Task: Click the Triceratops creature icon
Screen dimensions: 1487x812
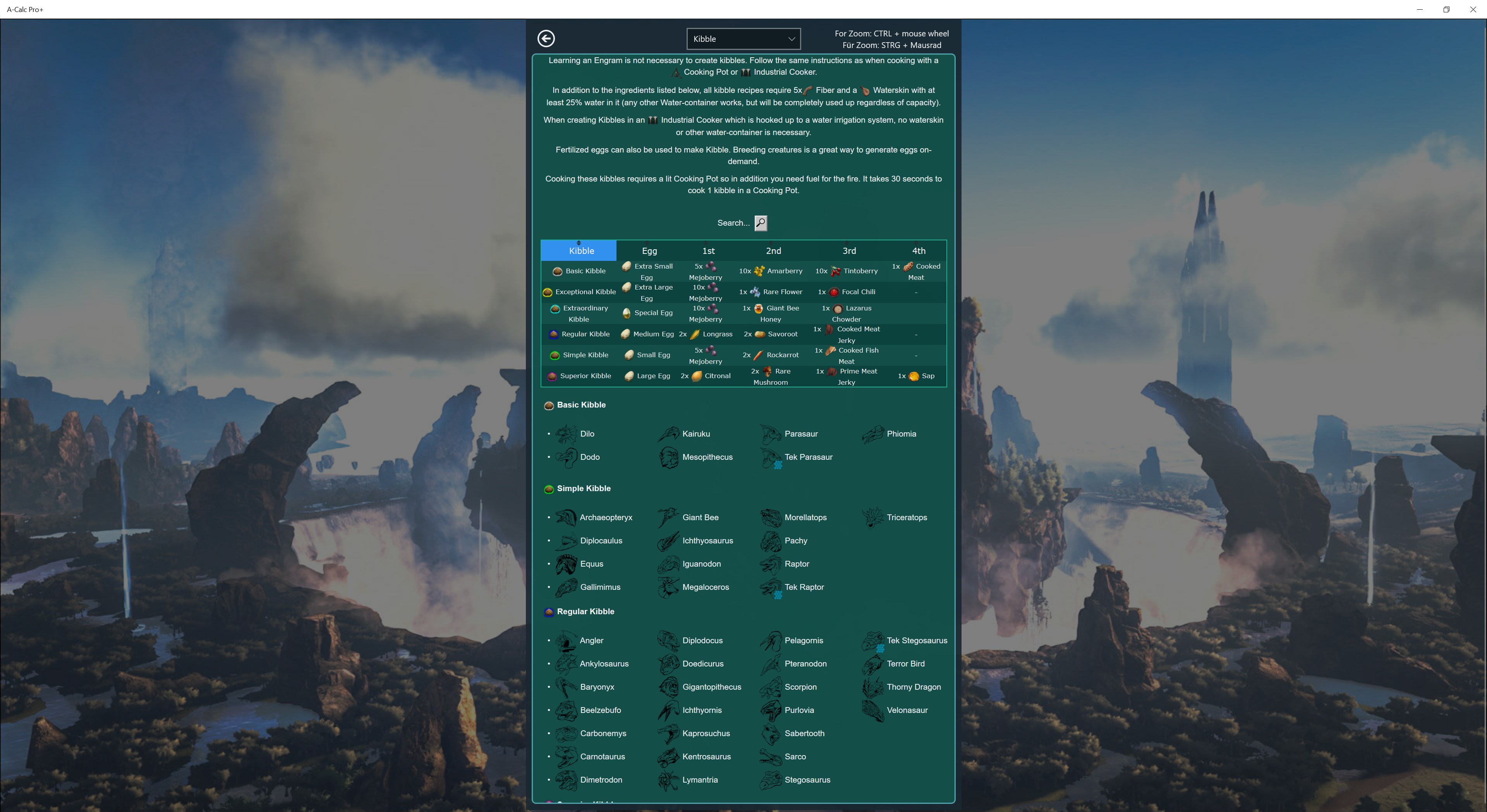Action: click(873, 518)
